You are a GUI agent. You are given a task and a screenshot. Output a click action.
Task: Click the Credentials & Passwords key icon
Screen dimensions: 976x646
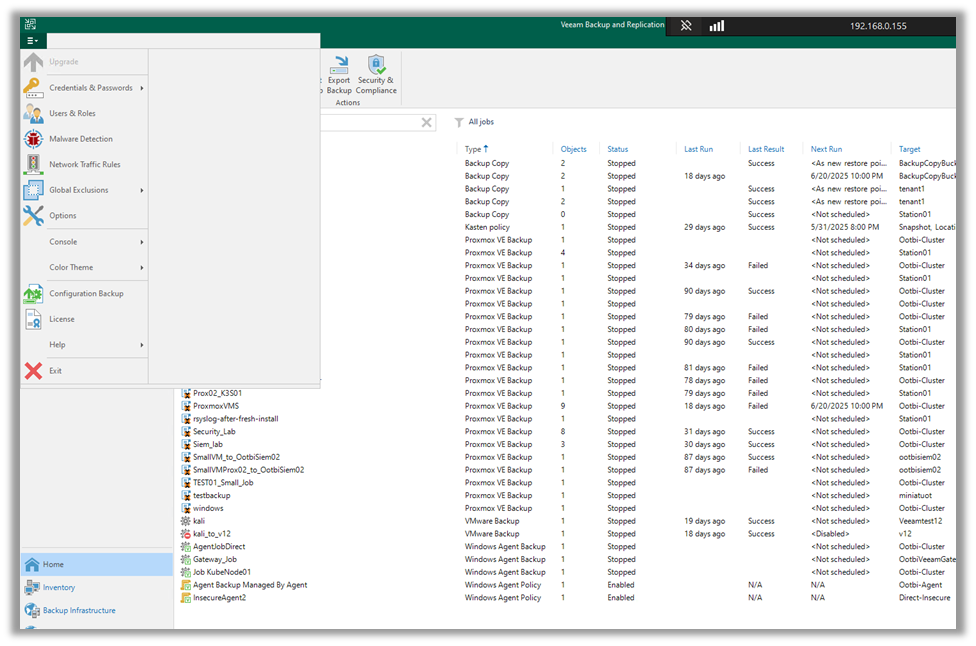pos(31,87)
